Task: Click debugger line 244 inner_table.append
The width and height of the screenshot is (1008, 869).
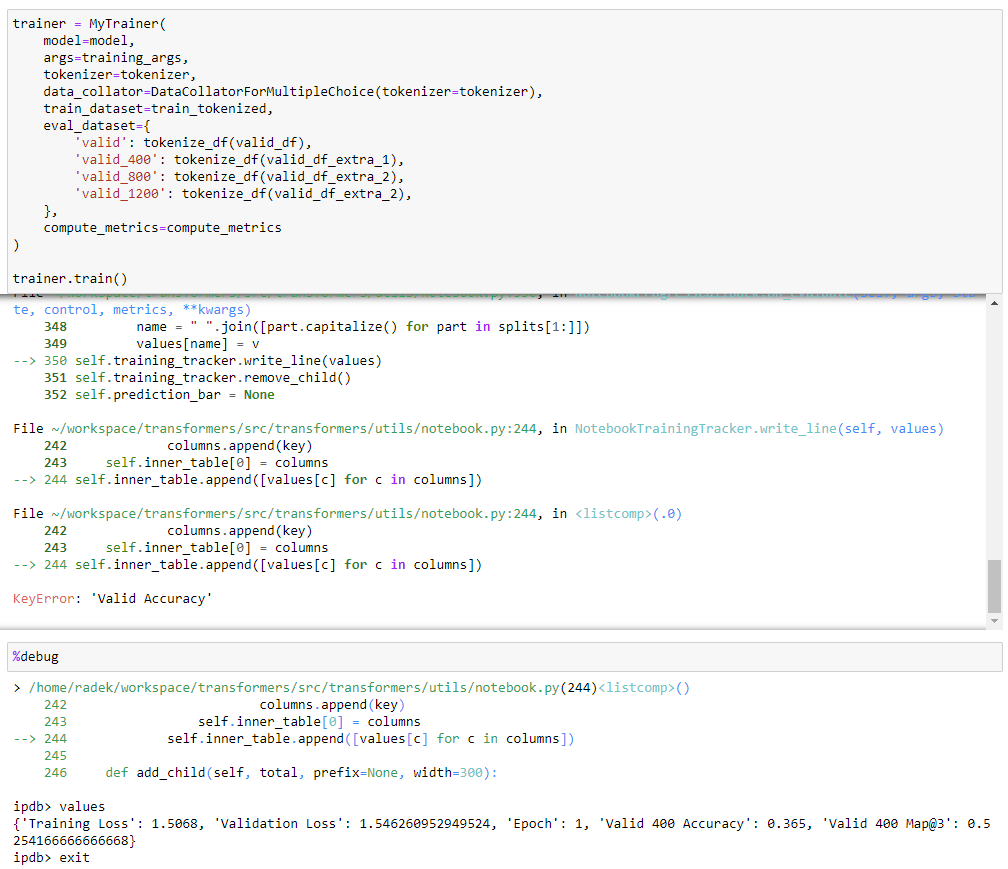Action: 294,739
